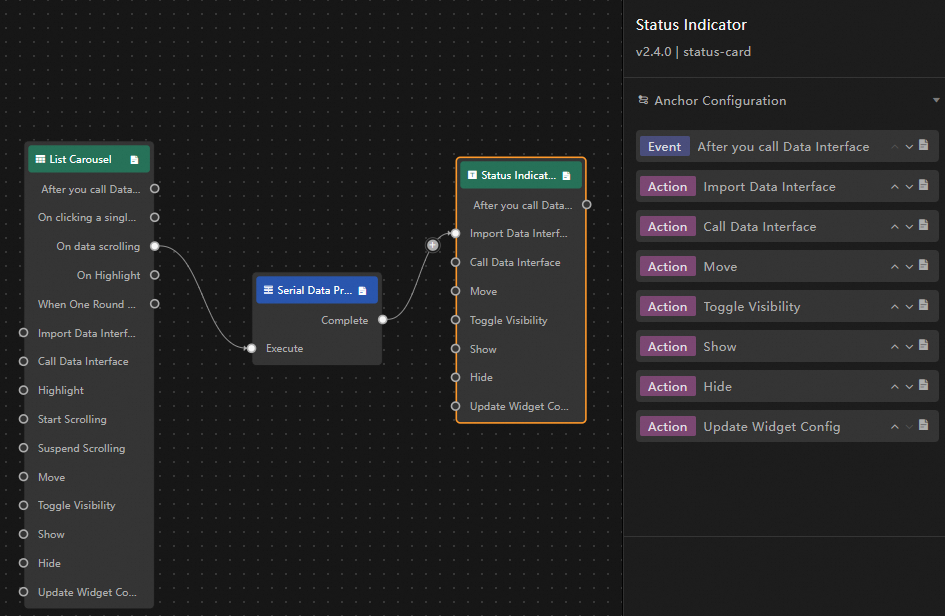Viewport: 945px width, 616px height.
Task: Move Call Data Interface action down
Action: click(x=909, y=227)
